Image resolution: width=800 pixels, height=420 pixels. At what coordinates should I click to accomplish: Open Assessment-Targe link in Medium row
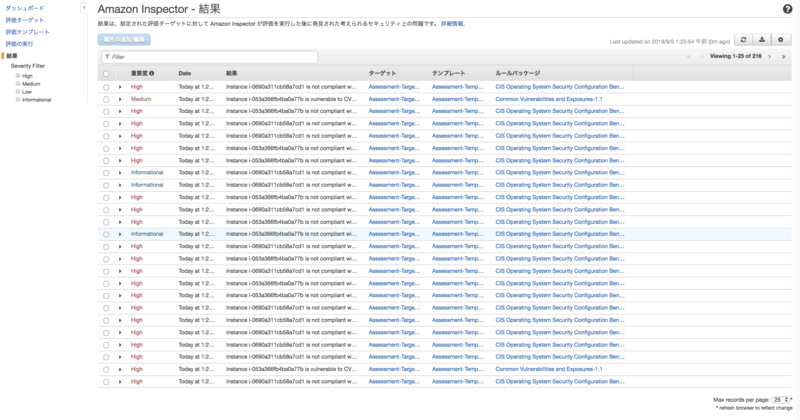(x=394, y=100)
